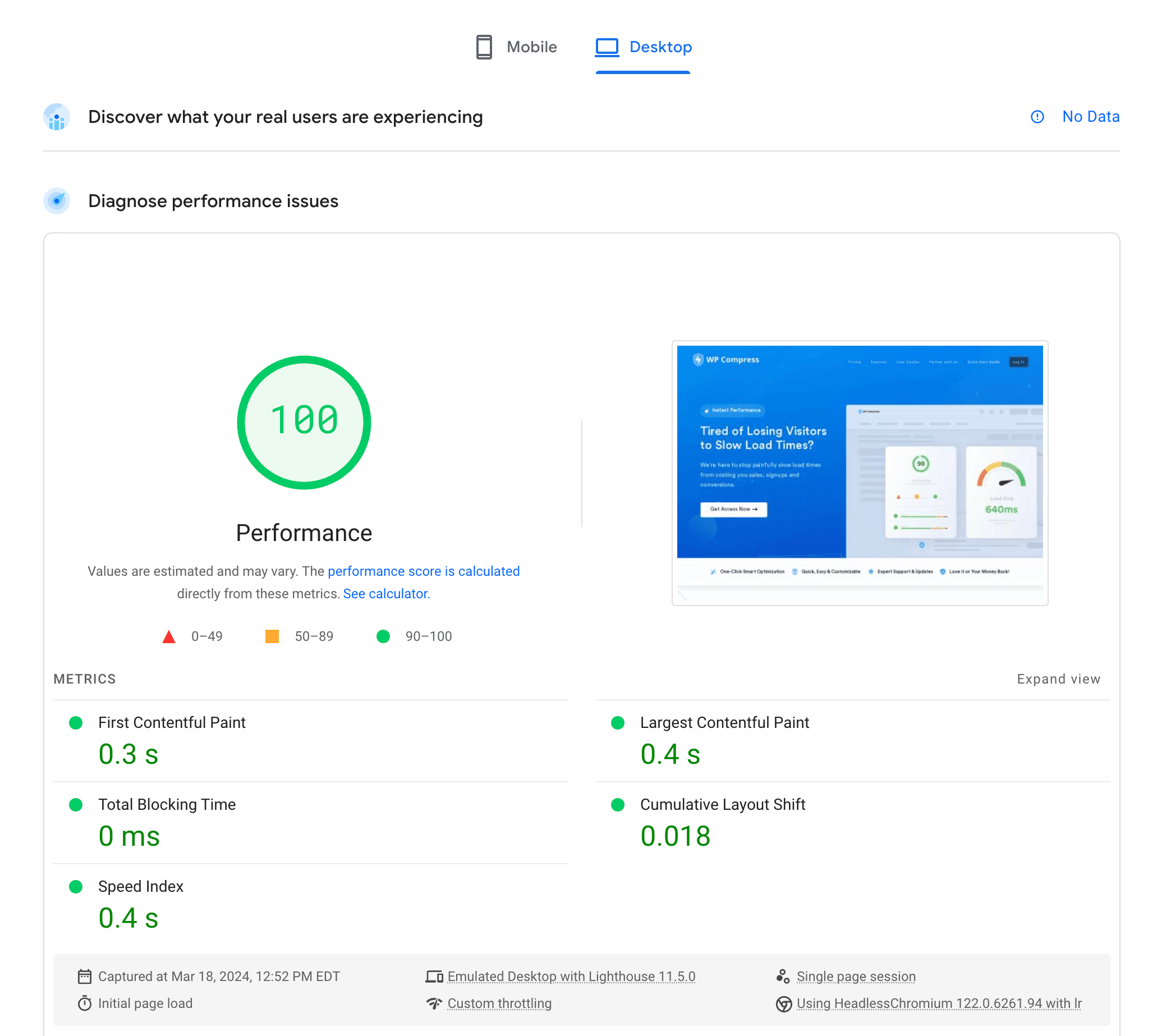Click the Diagnose performance compass icon
Viewport: 1157px width, 1036px height.
click(x=56, y=201)
